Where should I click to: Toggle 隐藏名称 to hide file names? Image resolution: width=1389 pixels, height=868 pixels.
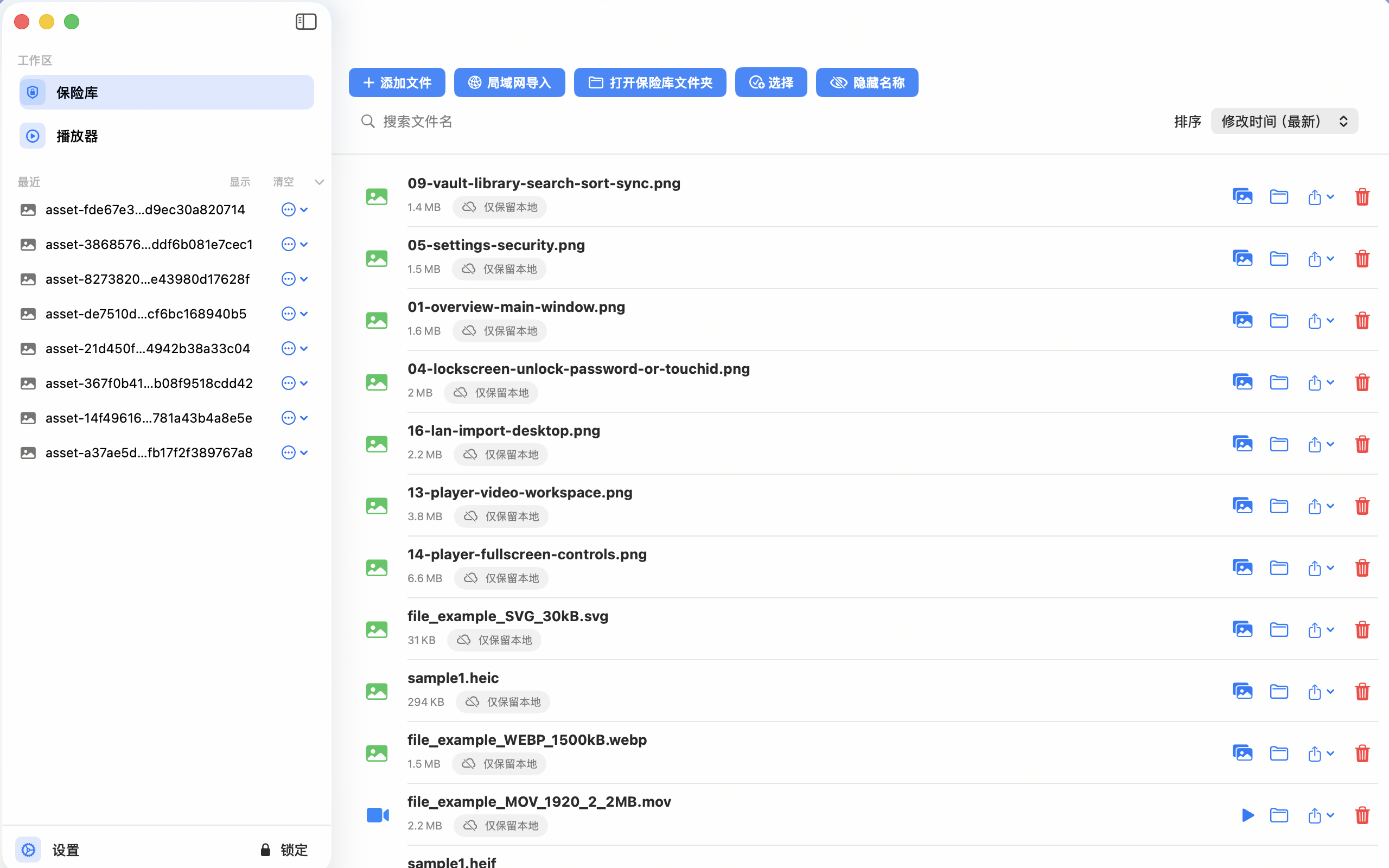tap(866, 82)
